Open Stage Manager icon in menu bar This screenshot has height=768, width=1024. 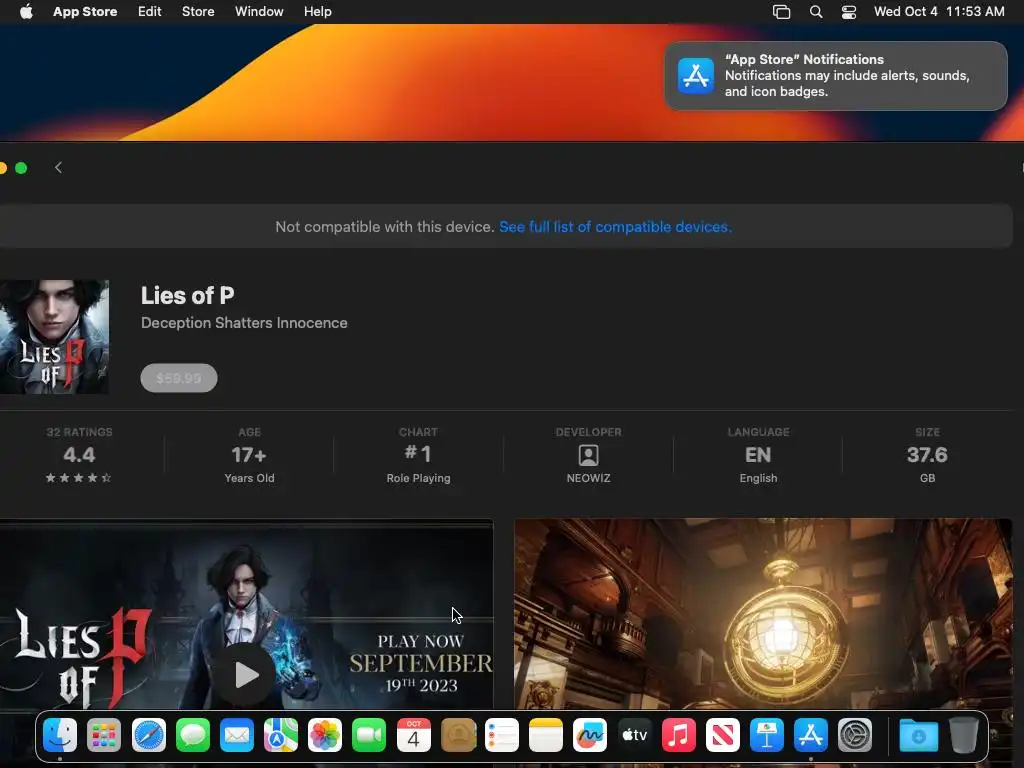[781, 12]
